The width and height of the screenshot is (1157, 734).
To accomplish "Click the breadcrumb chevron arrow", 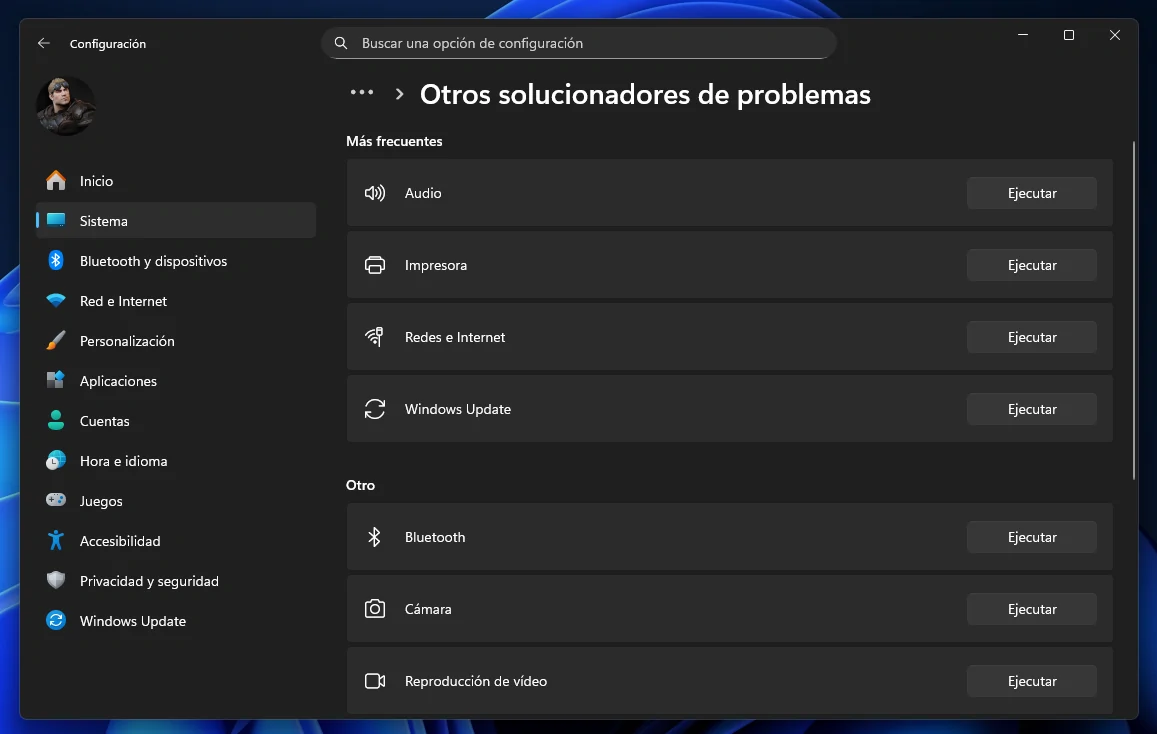I will tap(399, 94).
